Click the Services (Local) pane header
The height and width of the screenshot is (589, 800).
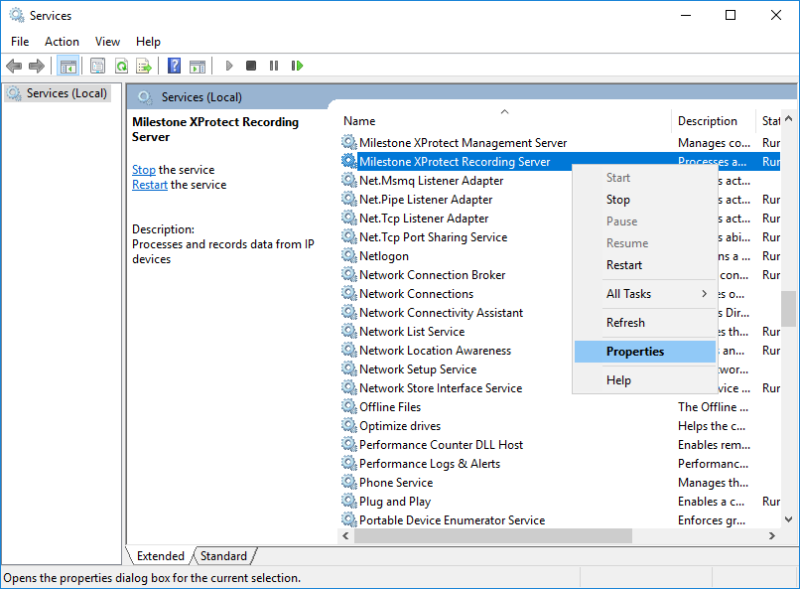coord(202,97)
